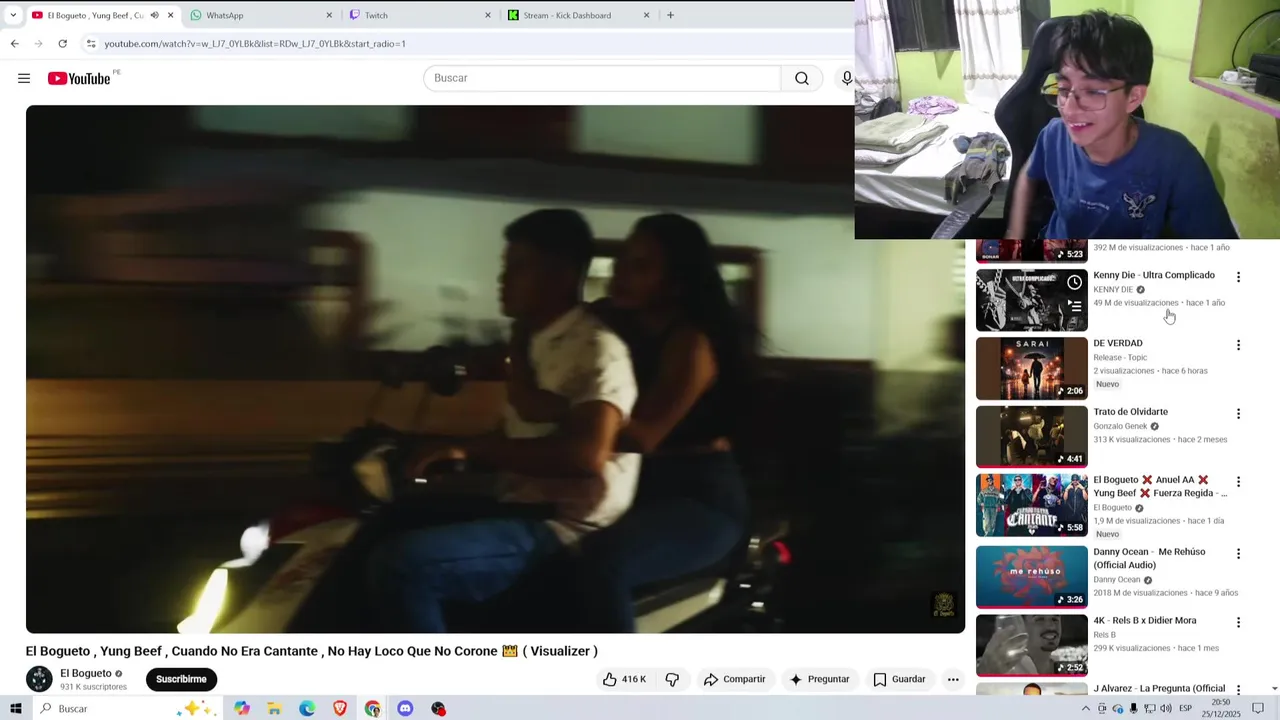Open the El Bogueto channel avatar
This screenshot has width=1280, height=720.
point(39,679)
